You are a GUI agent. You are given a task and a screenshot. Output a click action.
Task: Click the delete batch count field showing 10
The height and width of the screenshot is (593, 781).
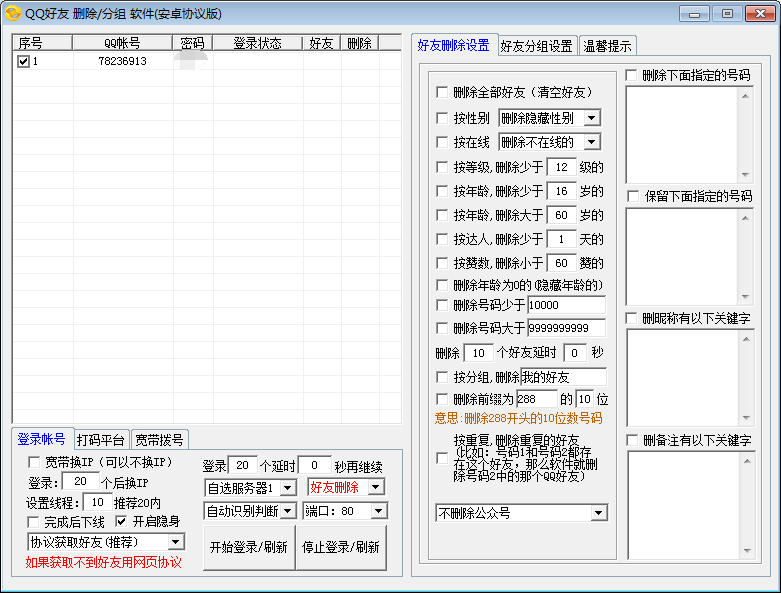pos(478,353)
